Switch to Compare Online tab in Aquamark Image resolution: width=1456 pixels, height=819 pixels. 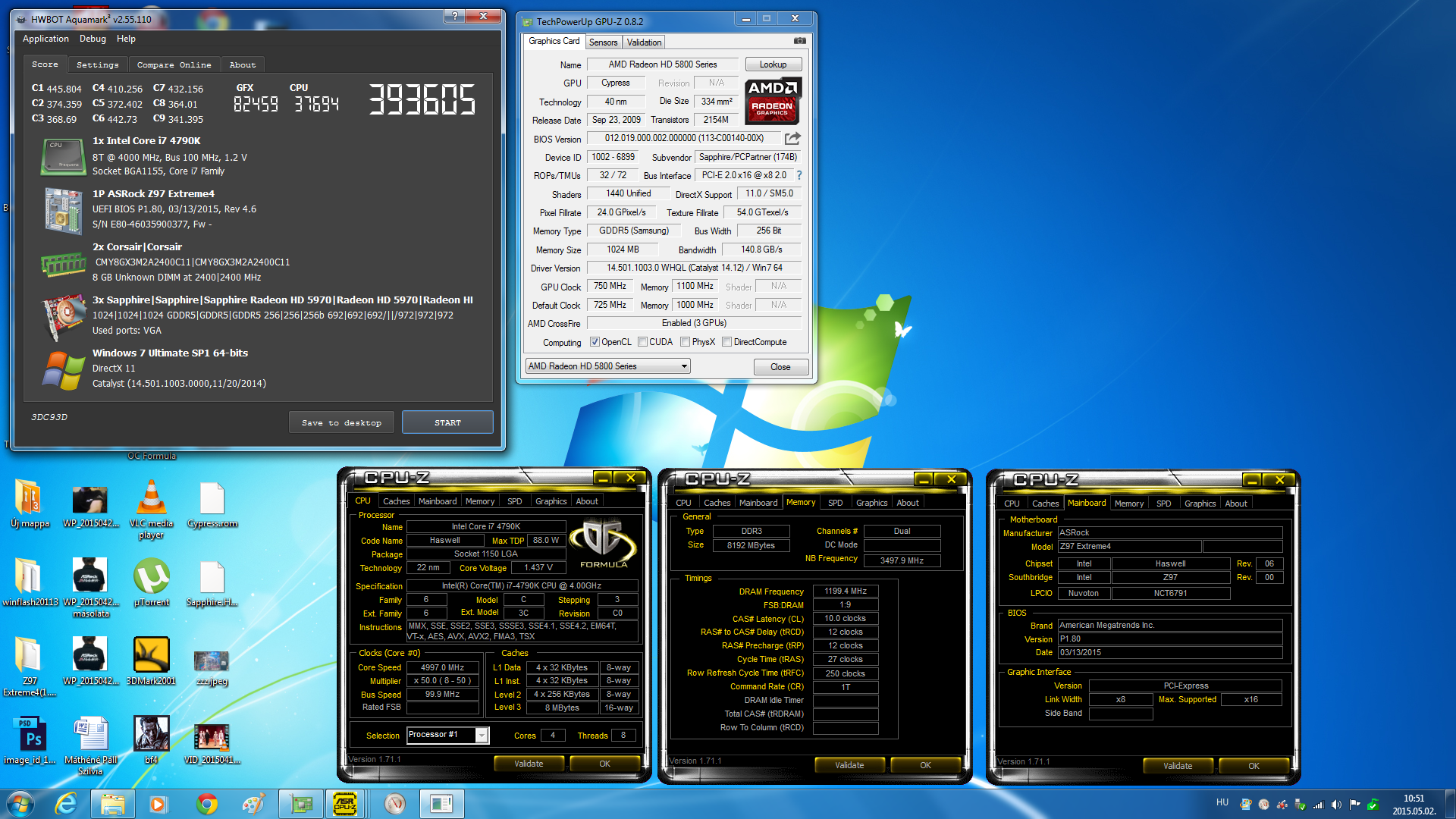coord(174,65)
